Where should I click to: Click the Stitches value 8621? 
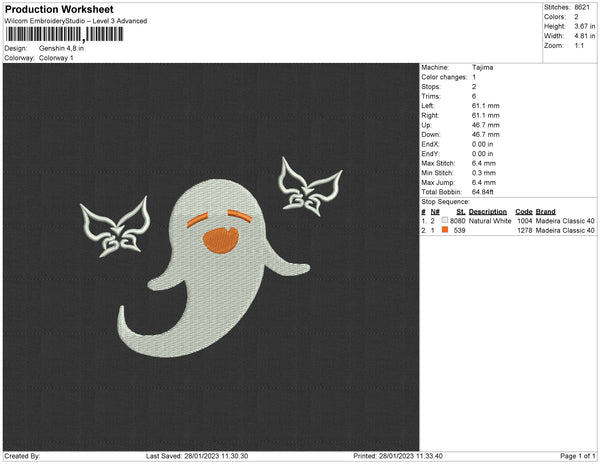(582, 7)
